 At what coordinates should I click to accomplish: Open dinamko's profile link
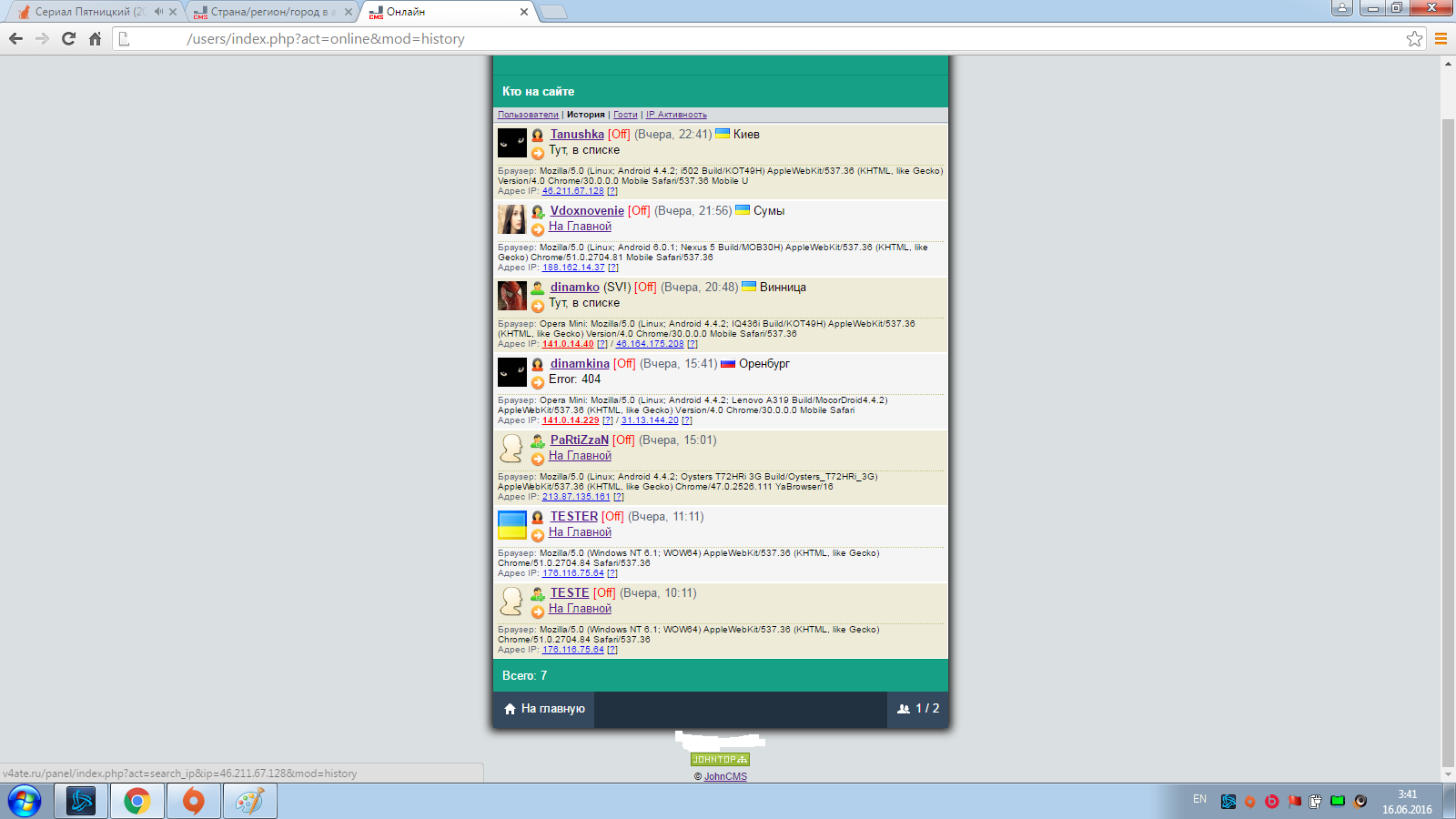click(575, 287)
